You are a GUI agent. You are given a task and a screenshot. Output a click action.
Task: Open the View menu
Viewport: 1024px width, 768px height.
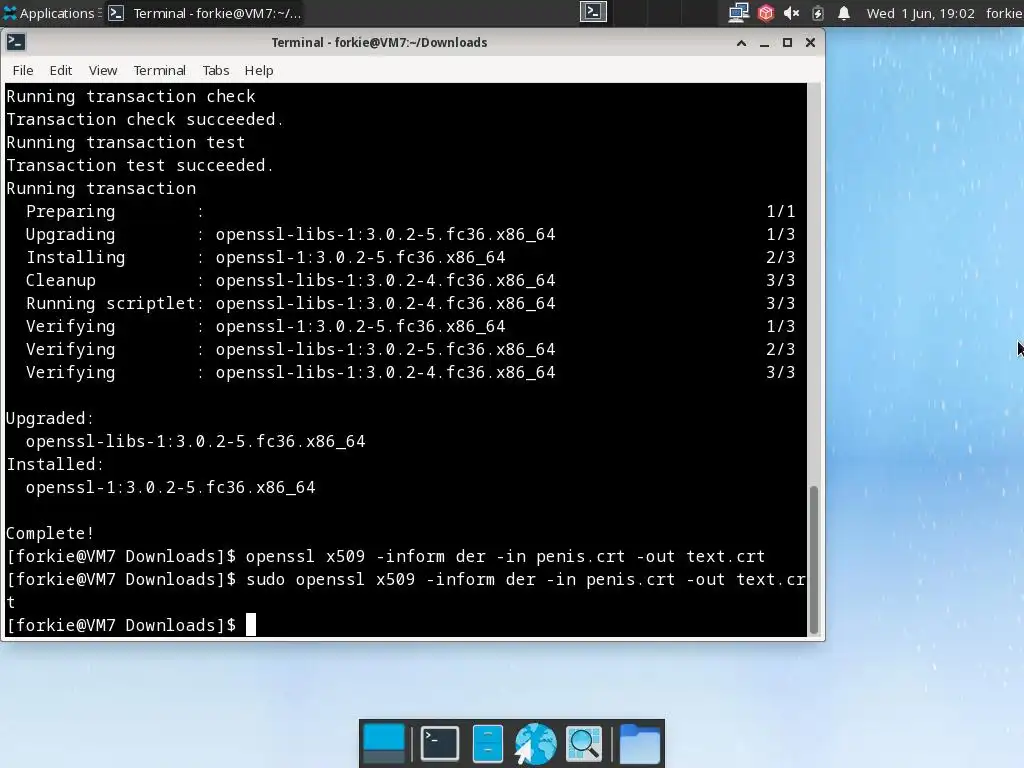coord(103,71)
